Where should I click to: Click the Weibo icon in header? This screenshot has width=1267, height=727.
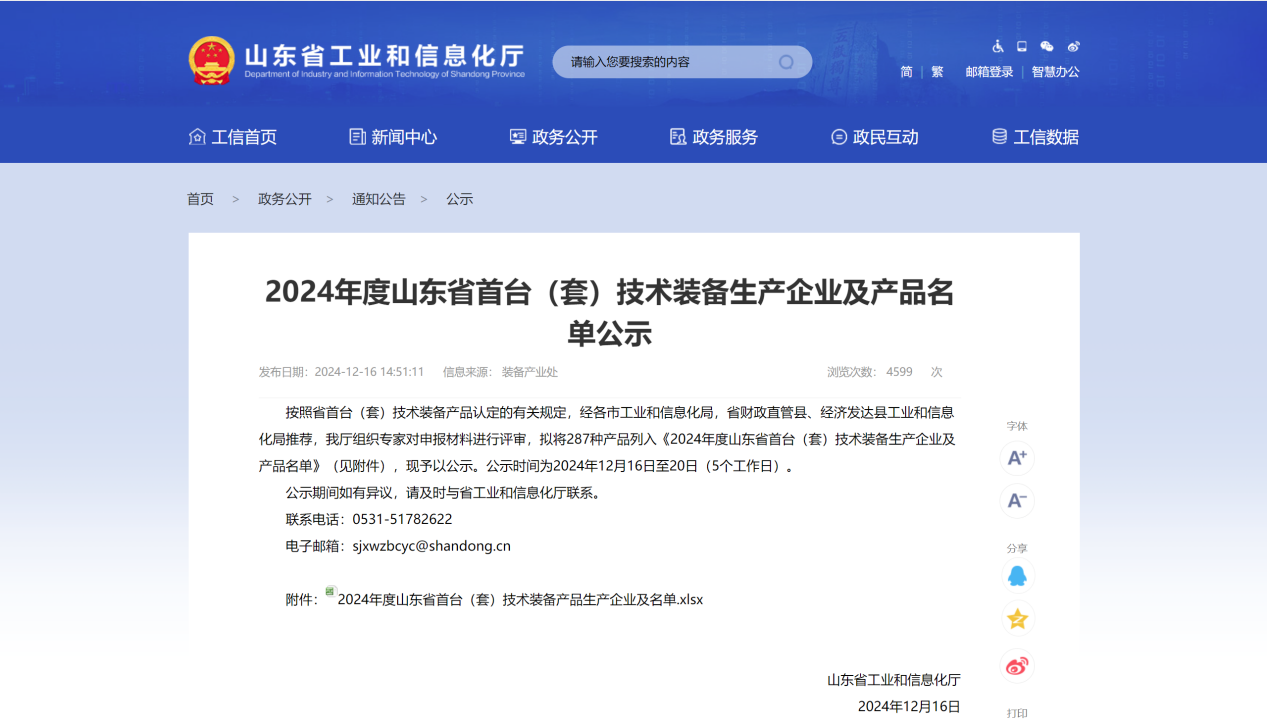[1073, 46]
